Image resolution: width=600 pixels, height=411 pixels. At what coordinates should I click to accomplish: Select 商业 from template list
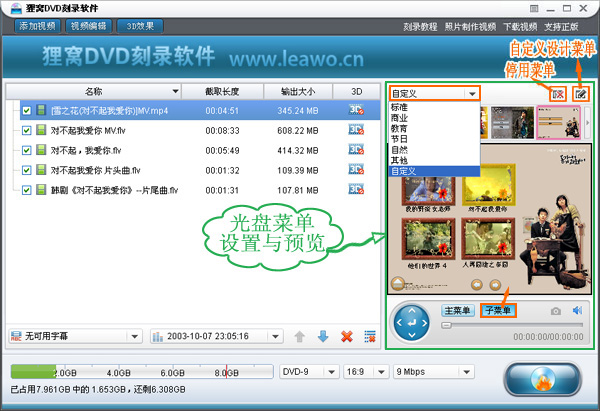[434, 118]
